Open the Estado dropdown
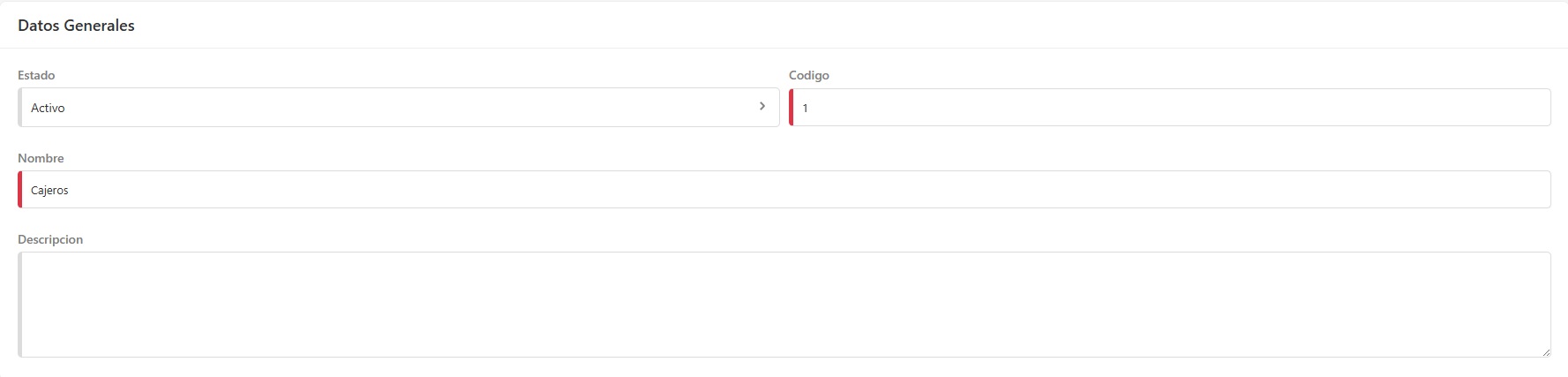Viewport: 1568px width, 377px height. point(397,108)
